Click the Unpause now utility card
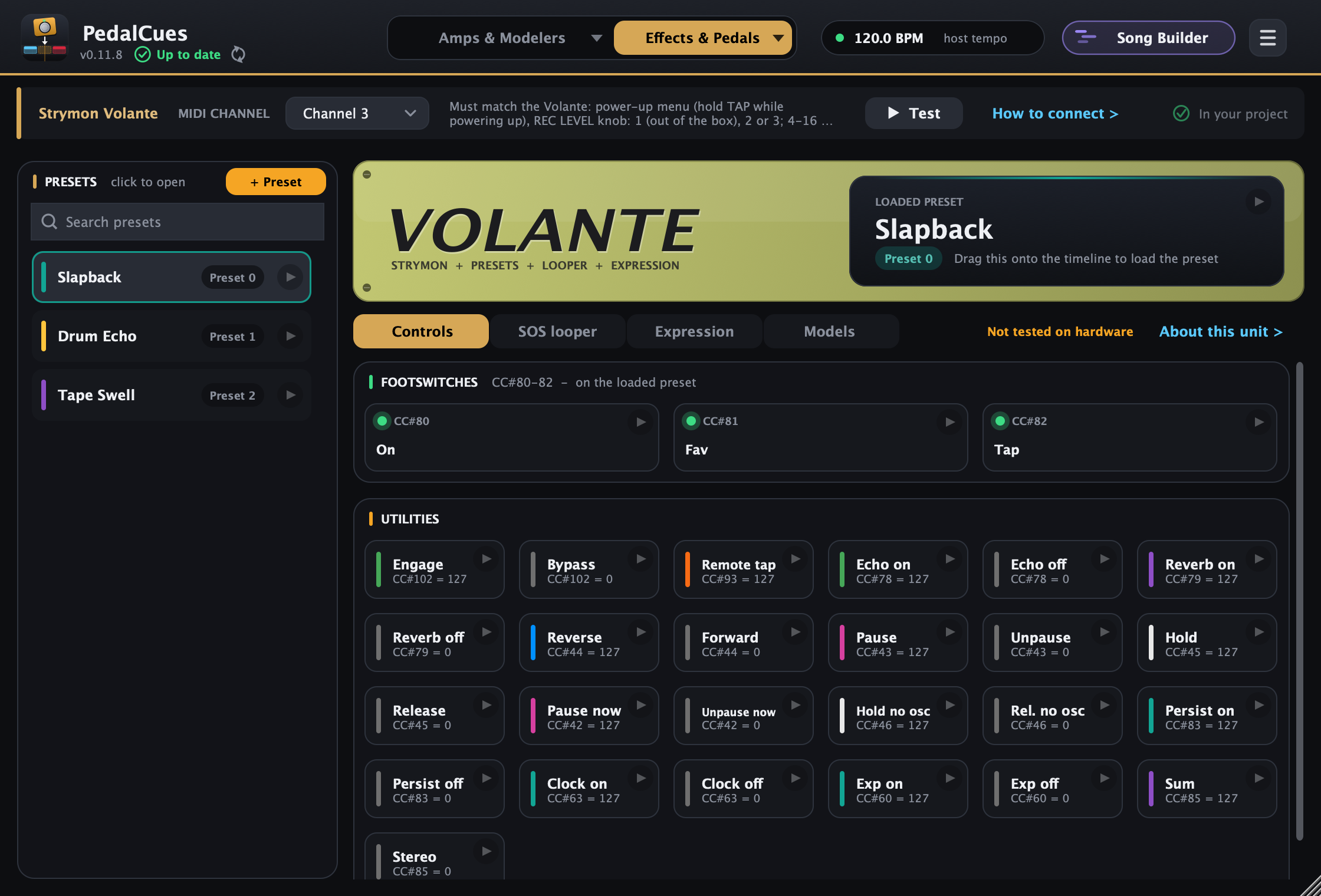The image size is (1321, 896). [743, 716]
